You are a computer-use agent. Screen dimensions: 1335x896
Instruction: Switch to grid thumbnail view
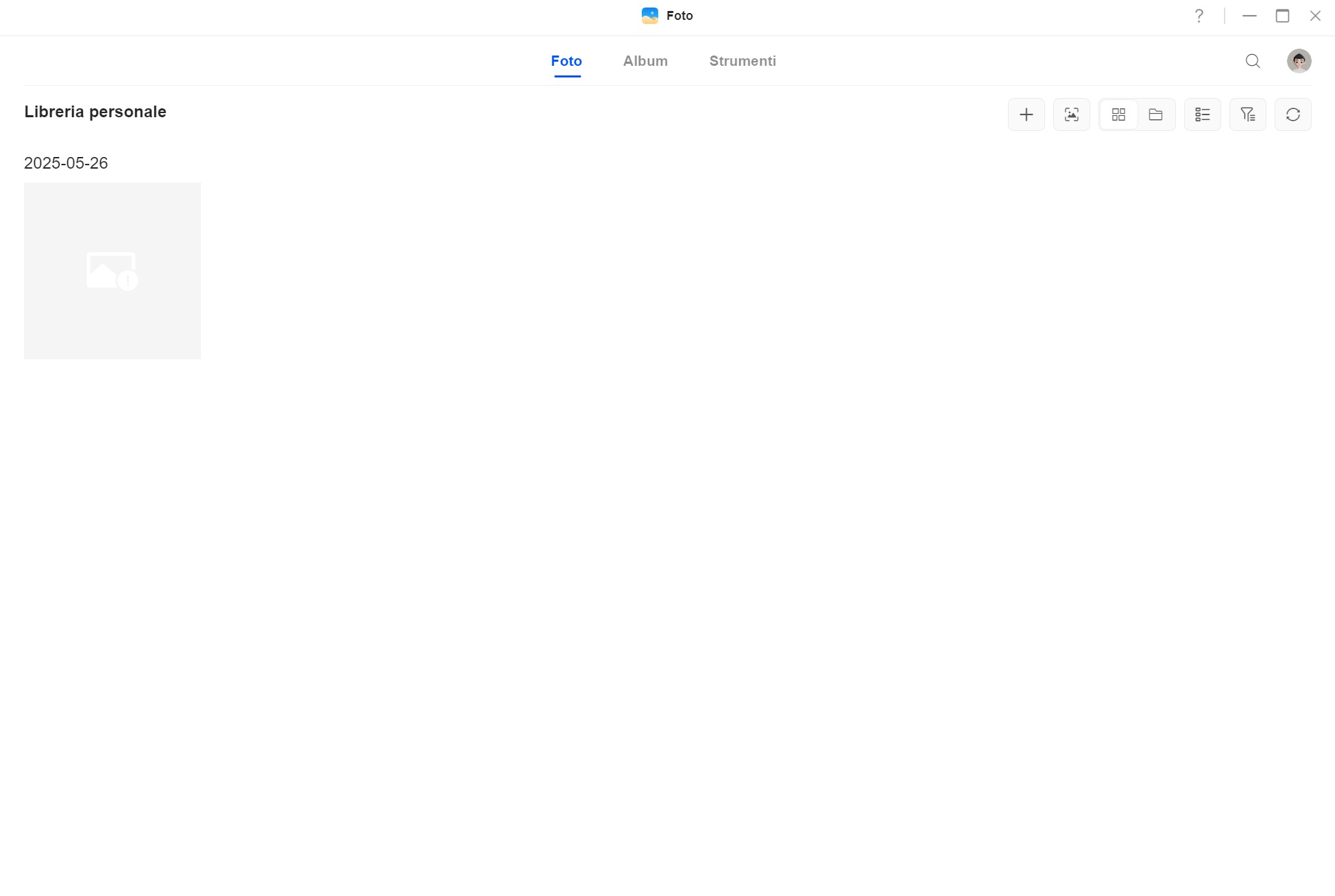(1118, 114)
